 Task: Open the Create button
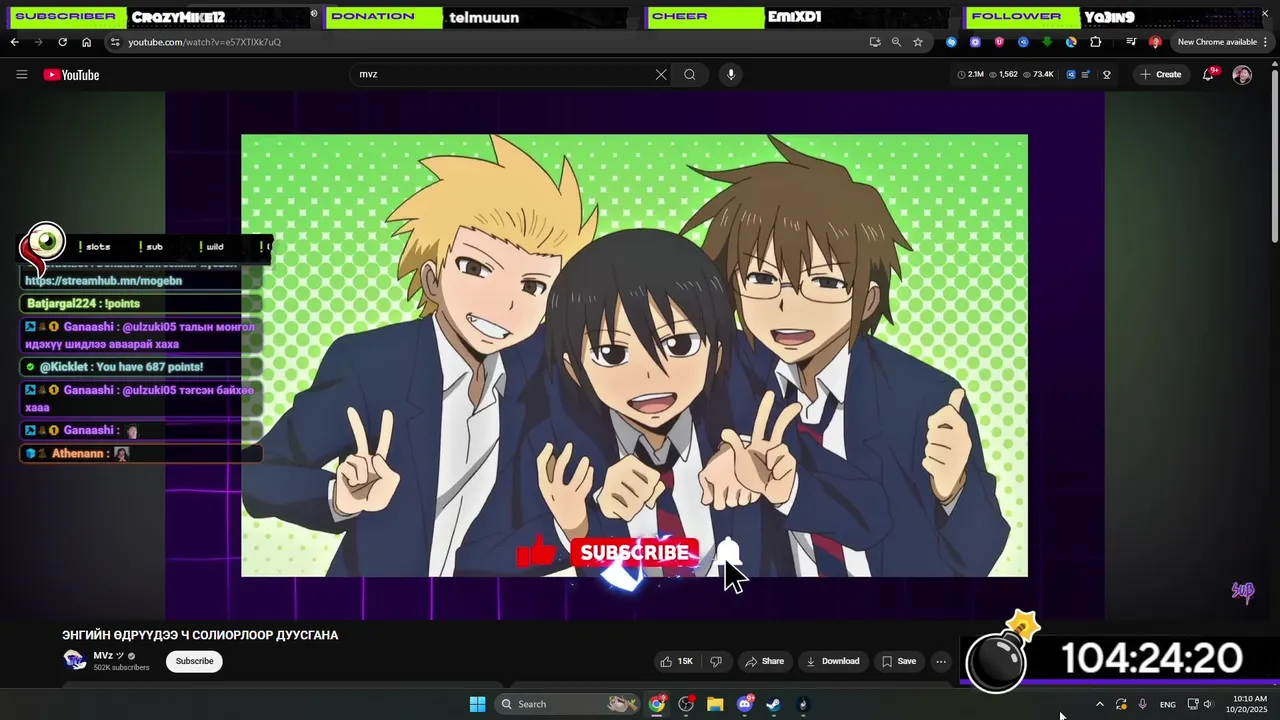(1160, 74)
